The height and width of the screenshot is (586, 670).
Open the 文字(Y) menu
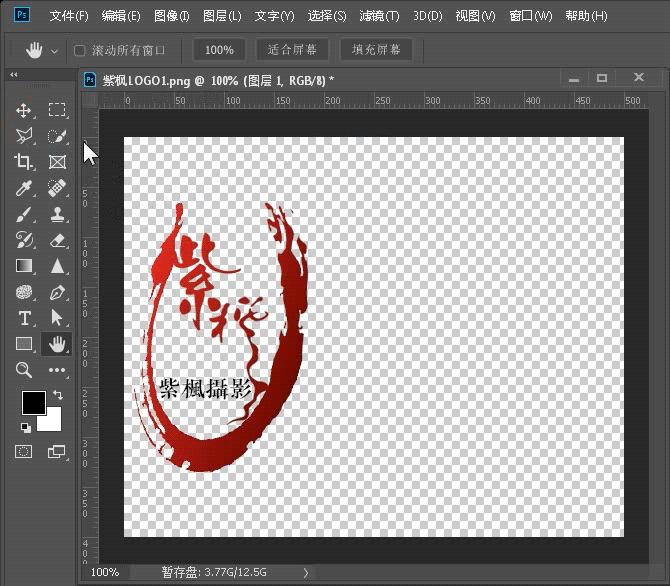coord(274,16)
